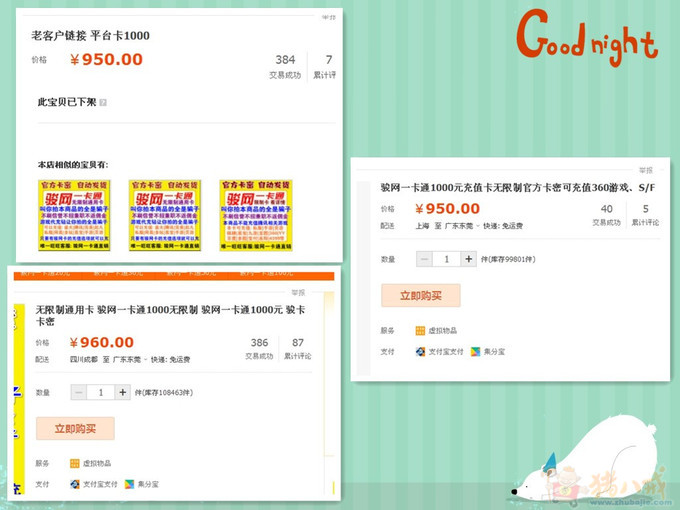Screen dimensions: 680x510
Task: Click the 集分宝 icon in ¥950 listing
Action: click(x=476, y=352)
